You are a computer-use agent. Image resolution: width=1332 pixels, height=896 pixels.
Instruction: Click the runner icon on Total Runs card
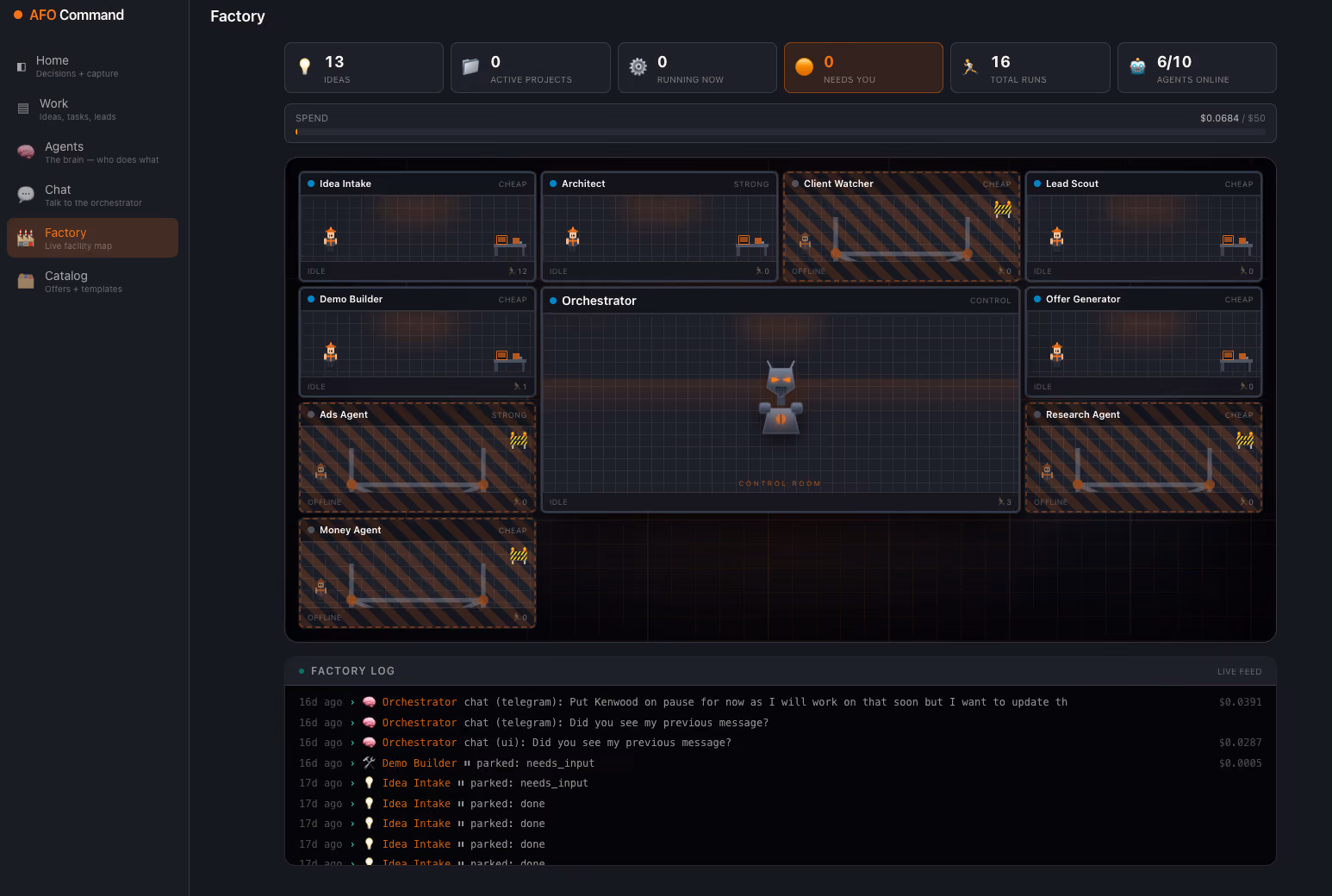coord(970,66)
